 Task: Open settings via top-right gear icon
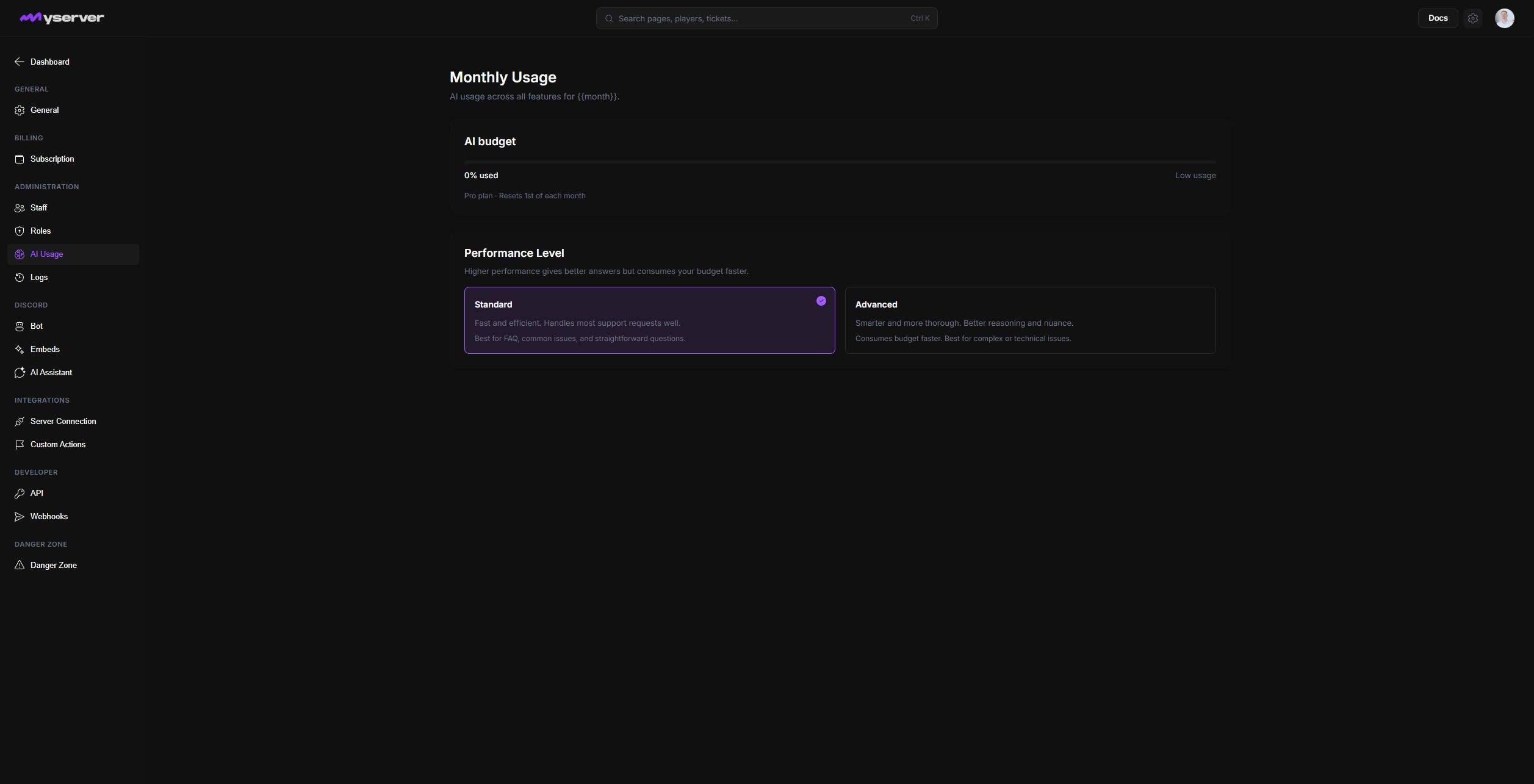click(1473, 18)
